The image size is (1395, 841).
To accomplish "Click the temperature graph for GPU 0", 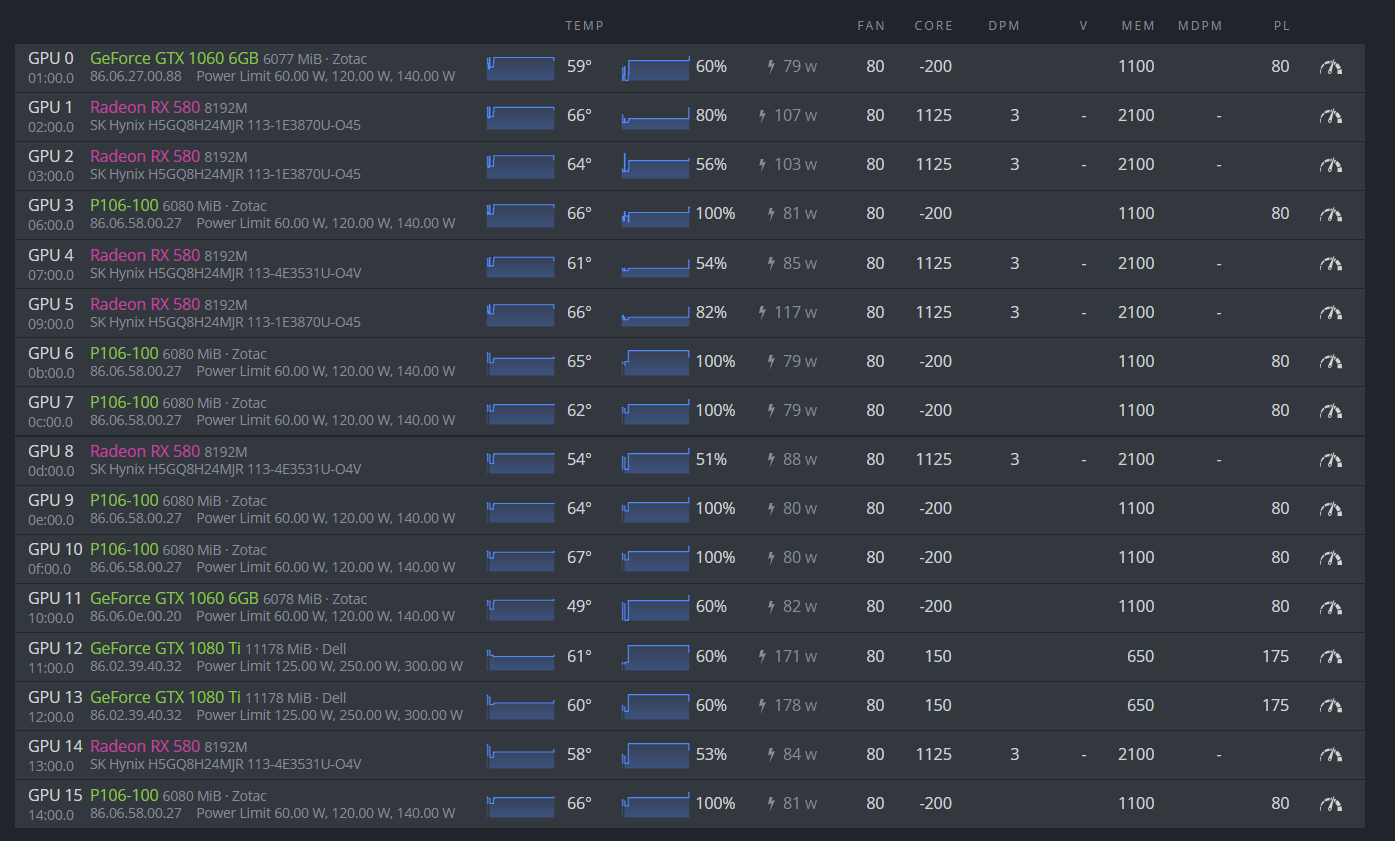I will click(520, 68).
